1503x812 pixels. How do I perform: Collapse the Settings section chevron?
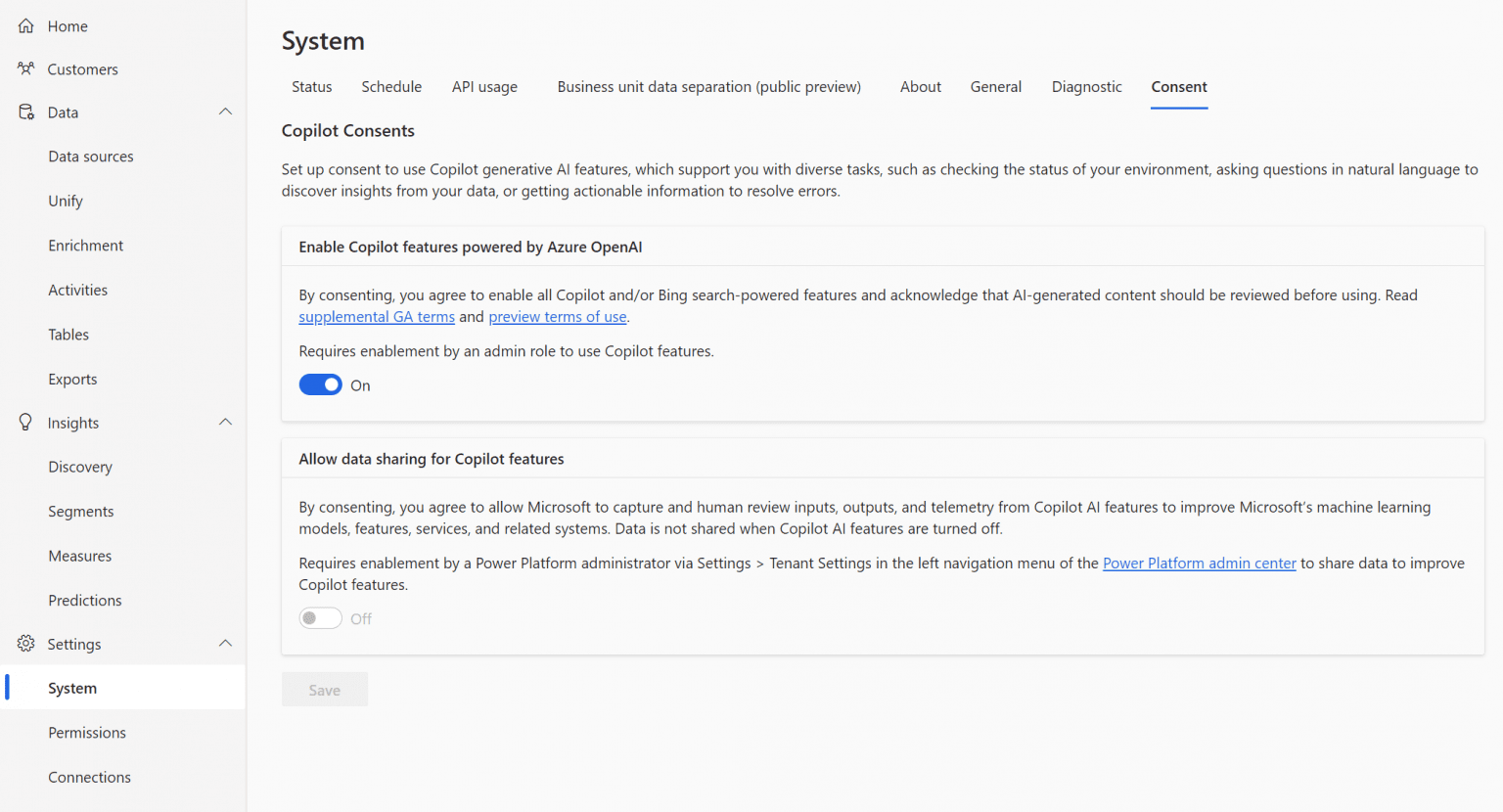tap(226, 643)
